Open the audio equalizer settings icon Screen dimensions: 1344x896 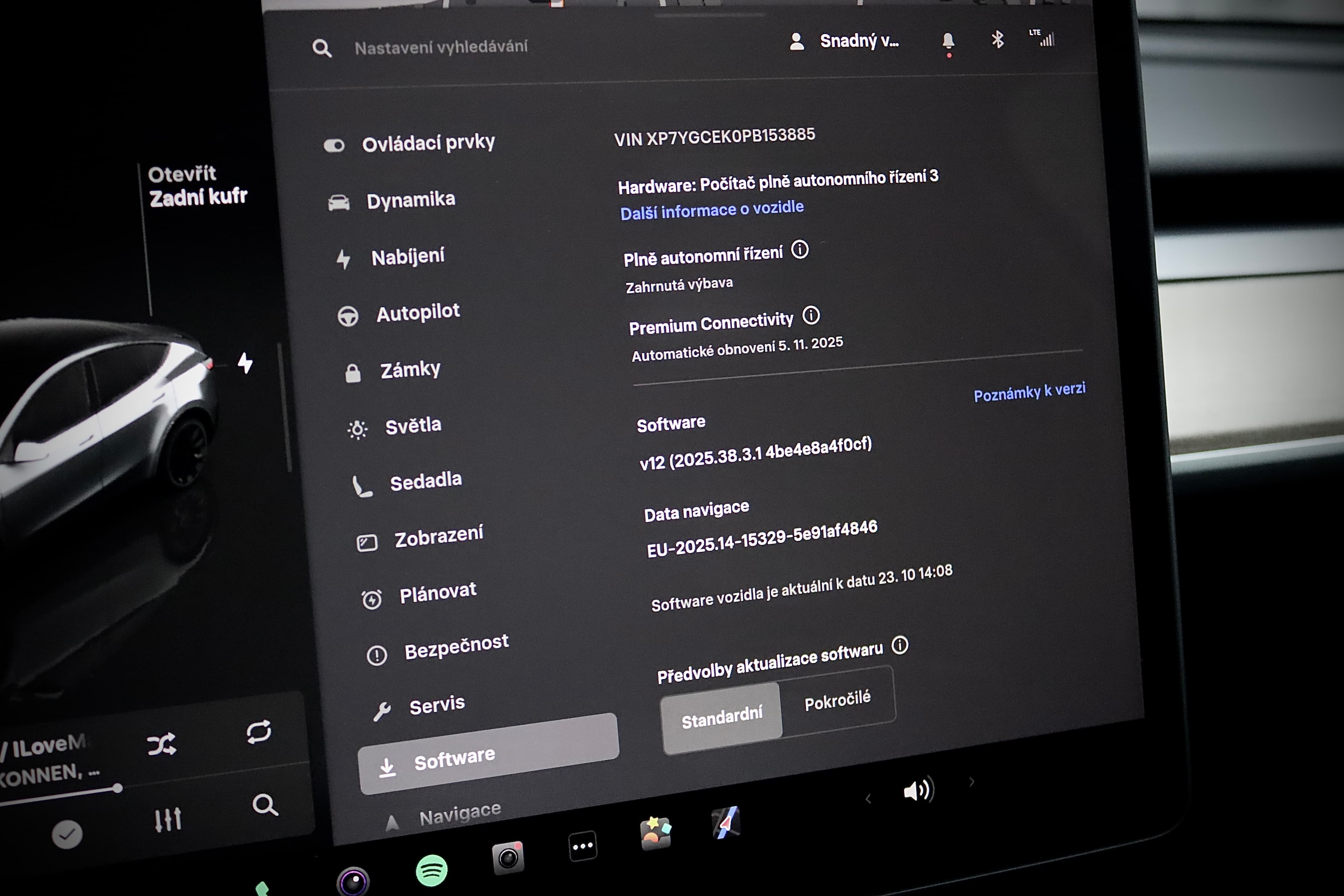tap(168, 819)
